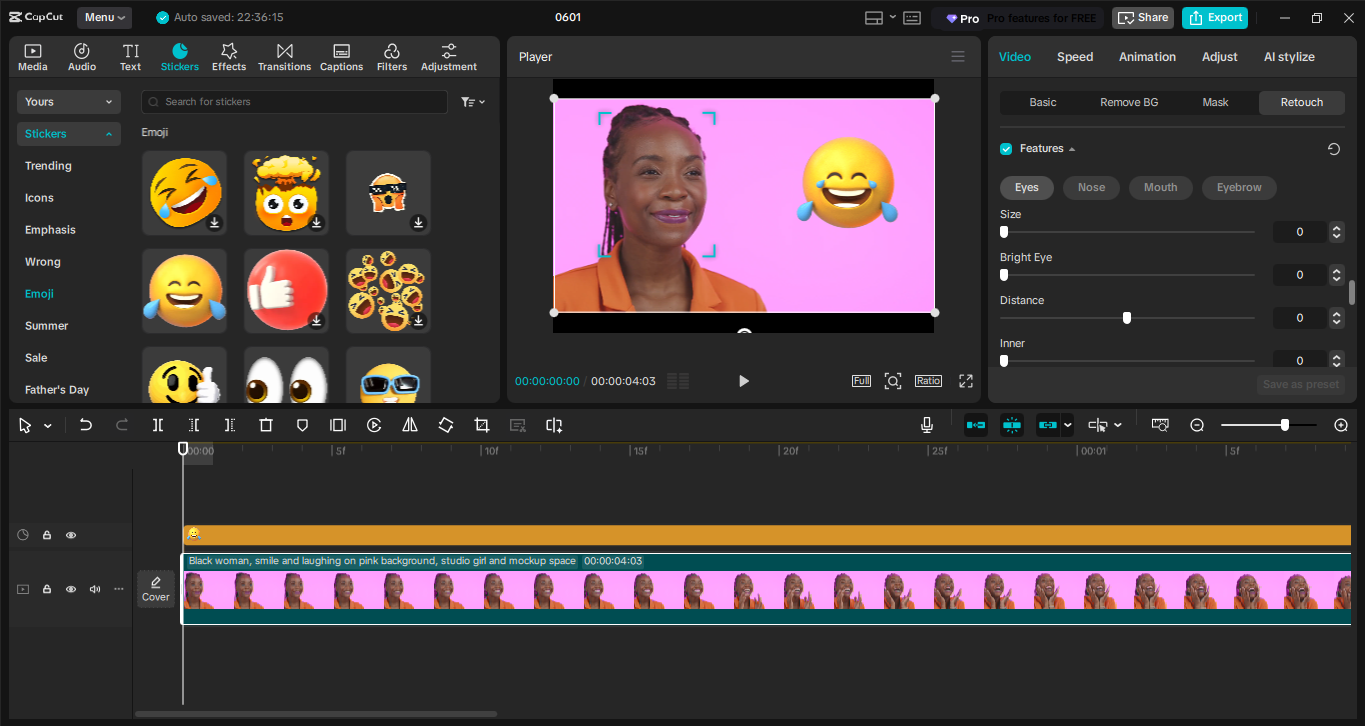Select the Remove BG tab
The width and height of the screenshot is (1365, 726).
(x=1129, y=102)
